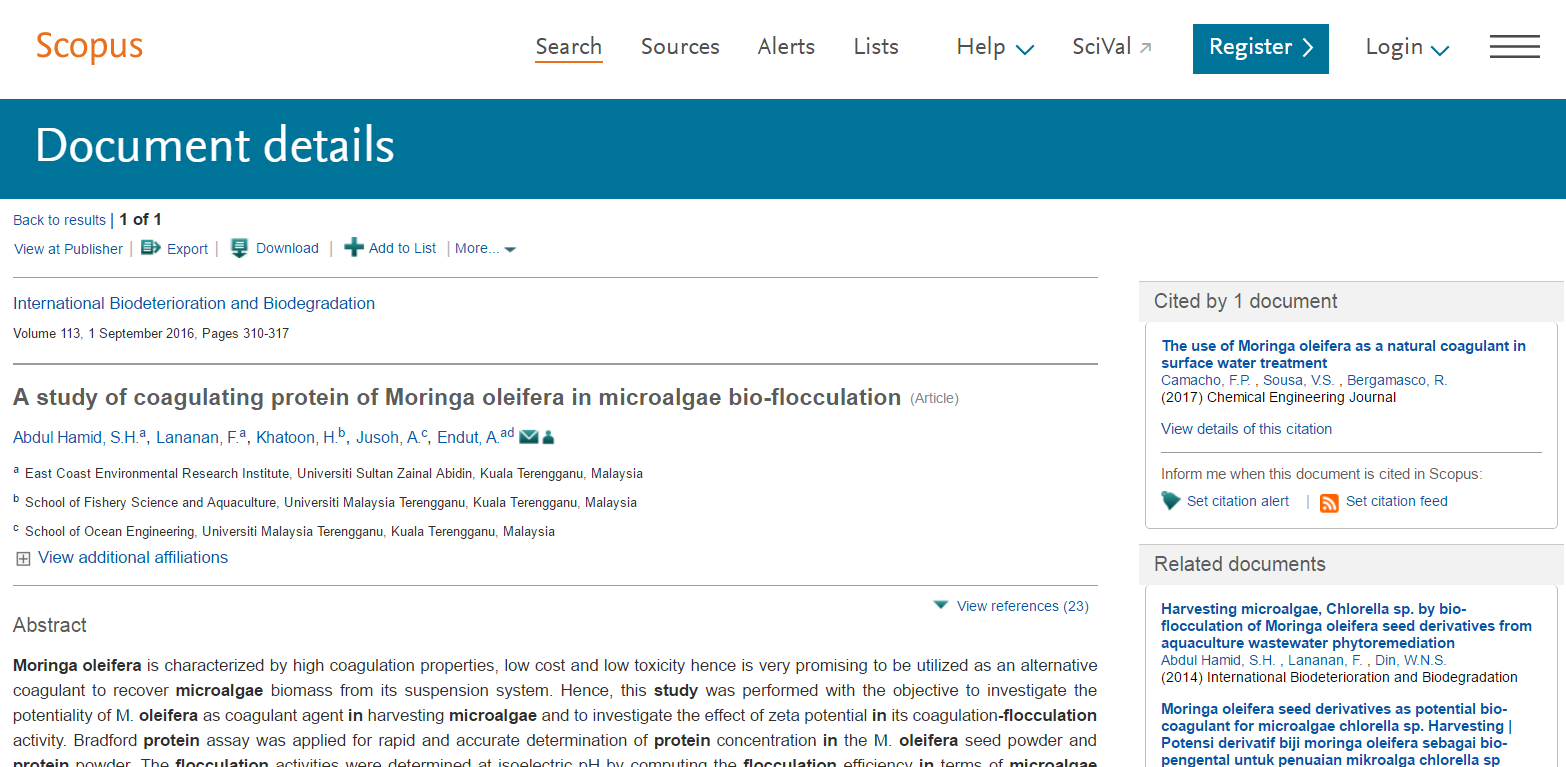Open citing author Sousa, V.S.
The width and height of the screenshot is (1566, 767).
1298,380
